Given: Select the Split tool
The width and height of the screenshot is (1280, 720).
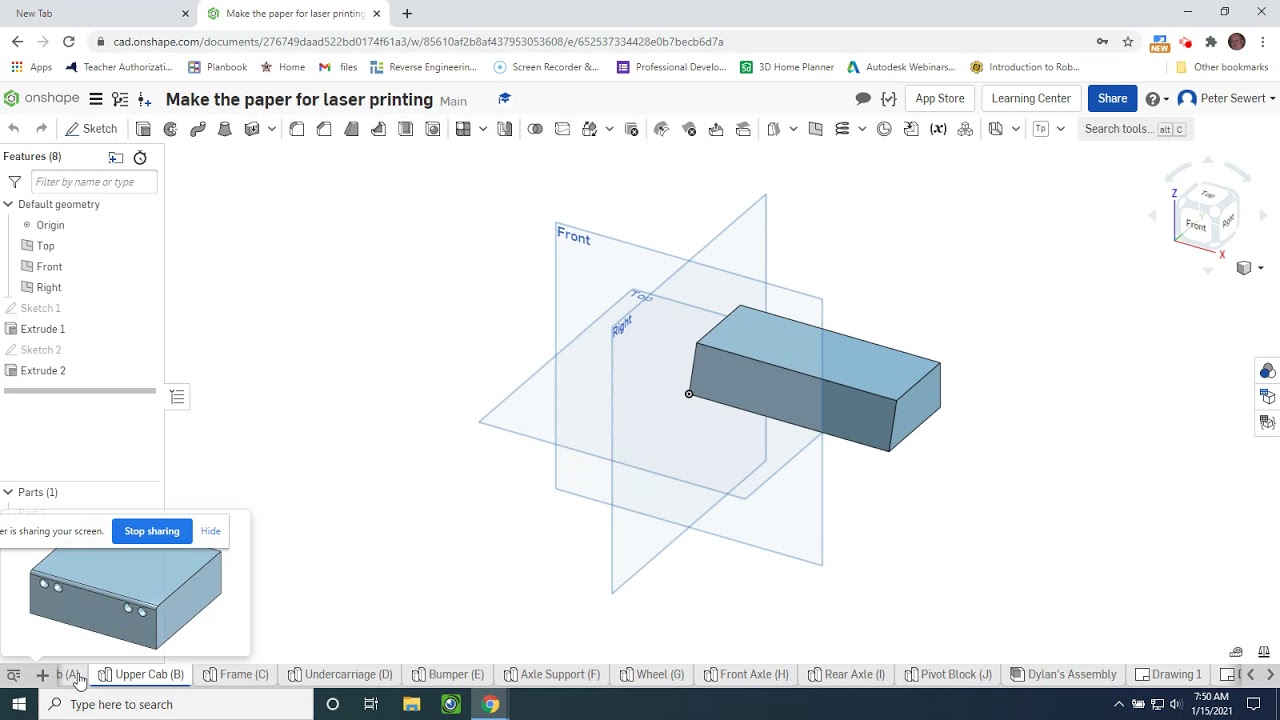Looking at the screenshot, I should (562, 129).
